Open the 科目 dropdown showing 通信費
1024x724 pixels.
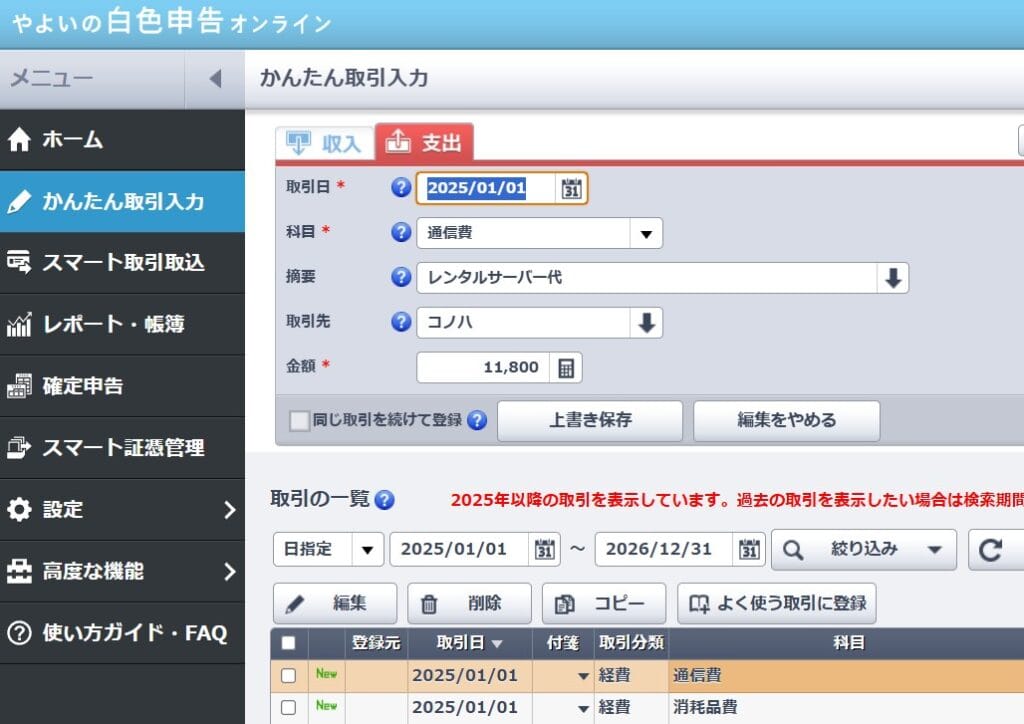pyautogui.click(x=647, y=232)
